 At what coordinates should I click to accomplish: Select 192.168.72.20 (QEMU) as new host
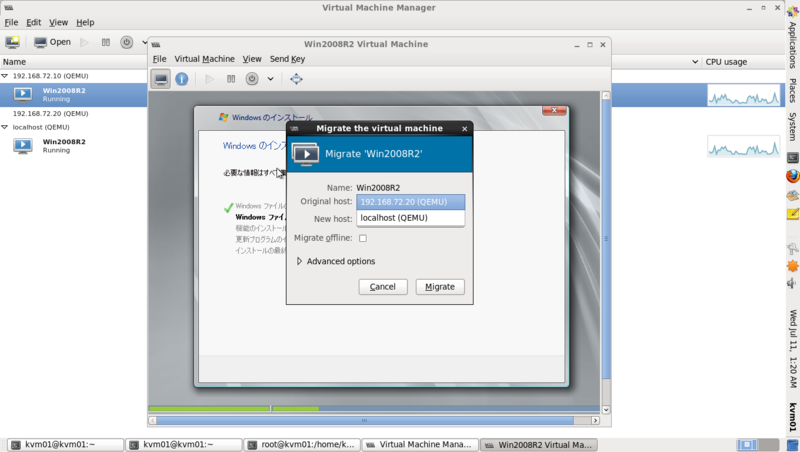(x=410, y=202)
